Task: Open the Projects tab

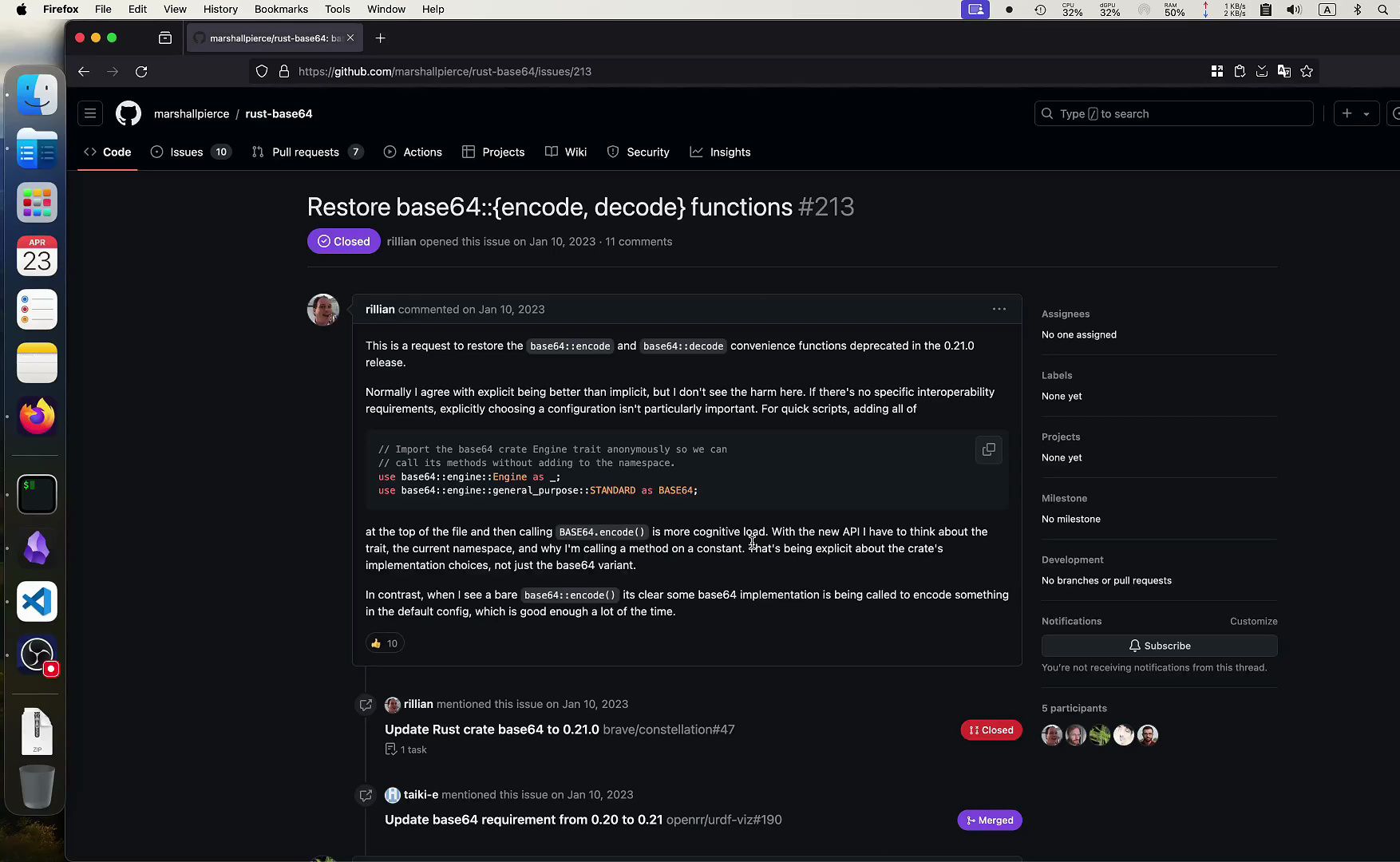Action: pyautogui.click(x=493, y=152)
